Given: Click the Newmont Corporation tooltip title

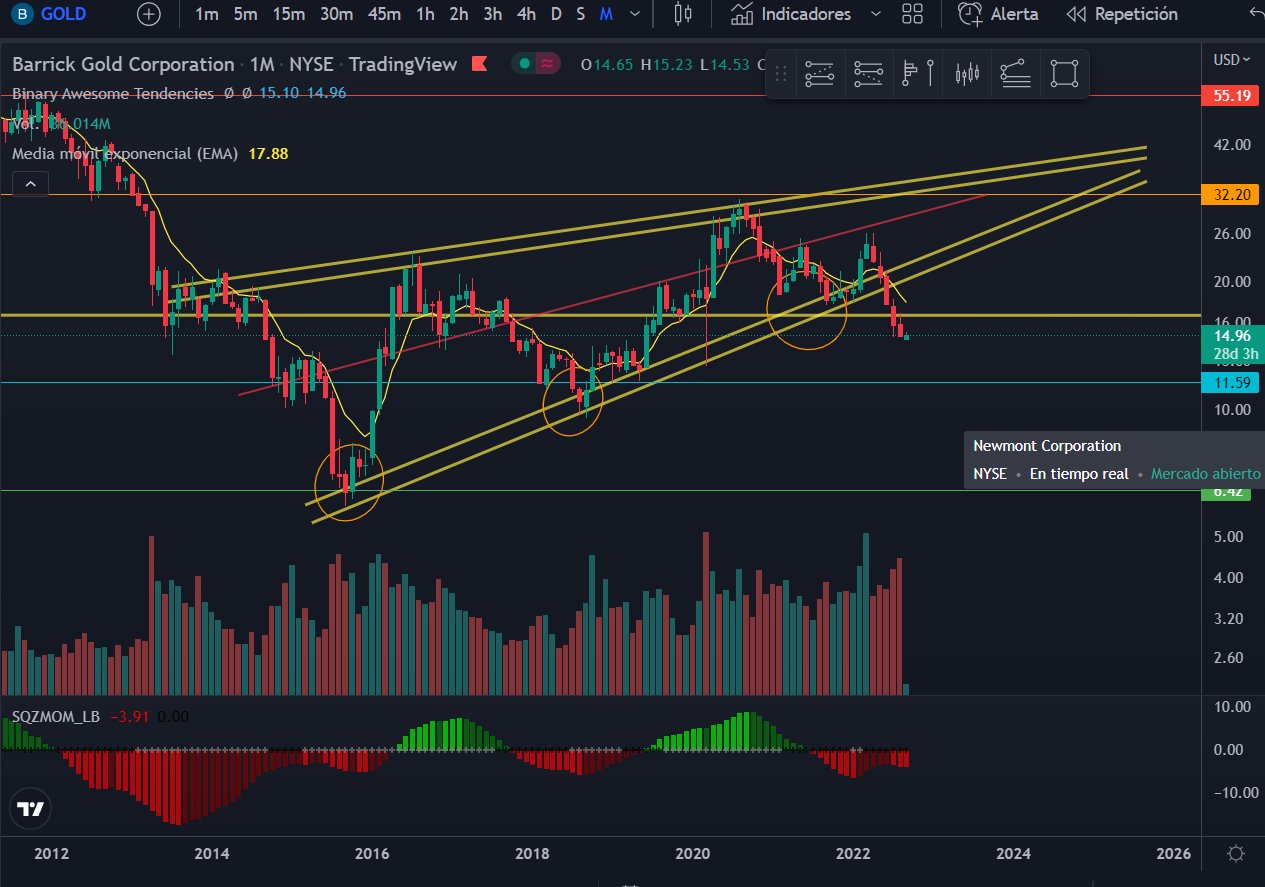Looking at the screenshot, I should pyautogui.click(x=1047, y=446).
